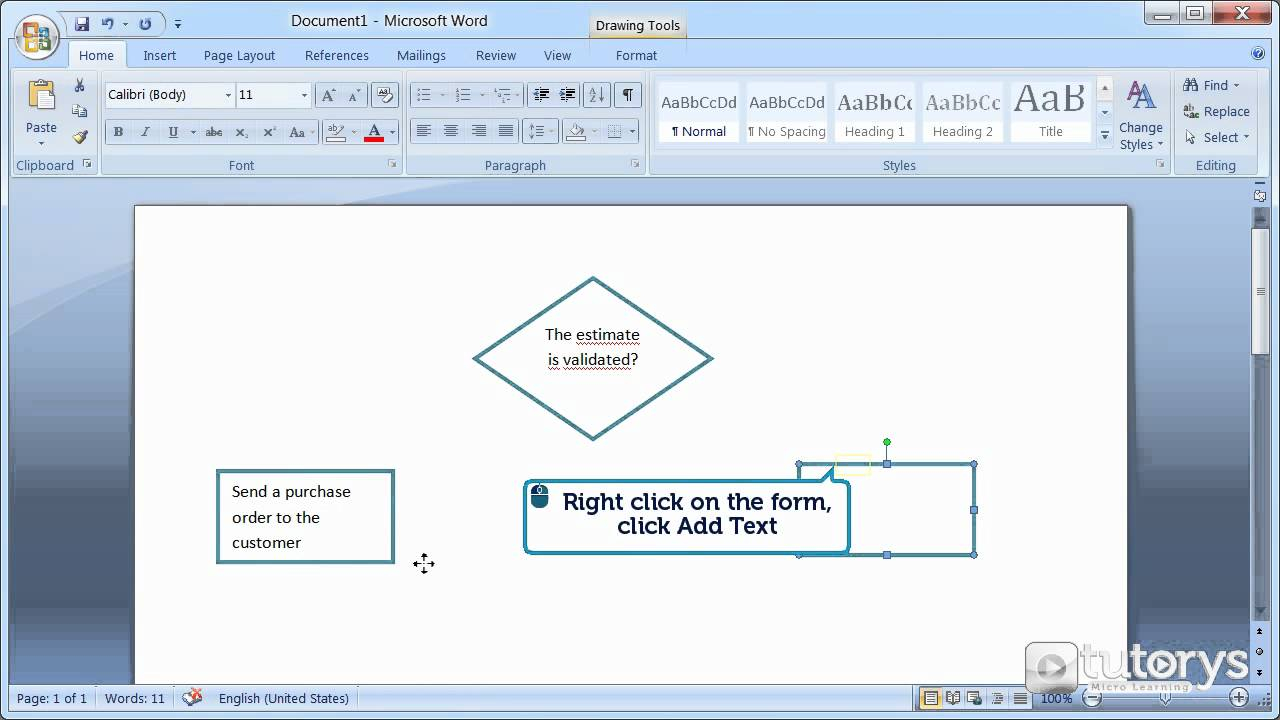Click the 100% zoom level value
This screenshot has width=1280, height=720.
(x=1056, y=698)
